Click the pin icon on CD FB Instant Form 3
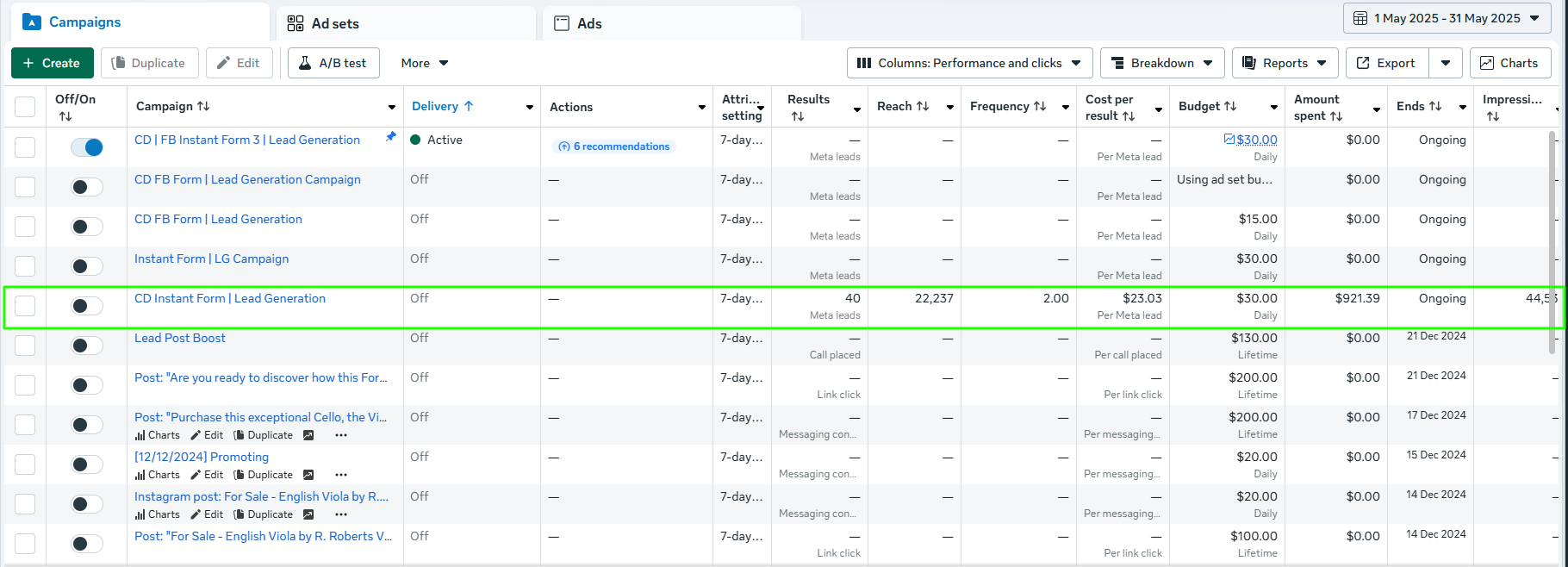The height and width of the screenshot is (567, 1568). (391, 137)
